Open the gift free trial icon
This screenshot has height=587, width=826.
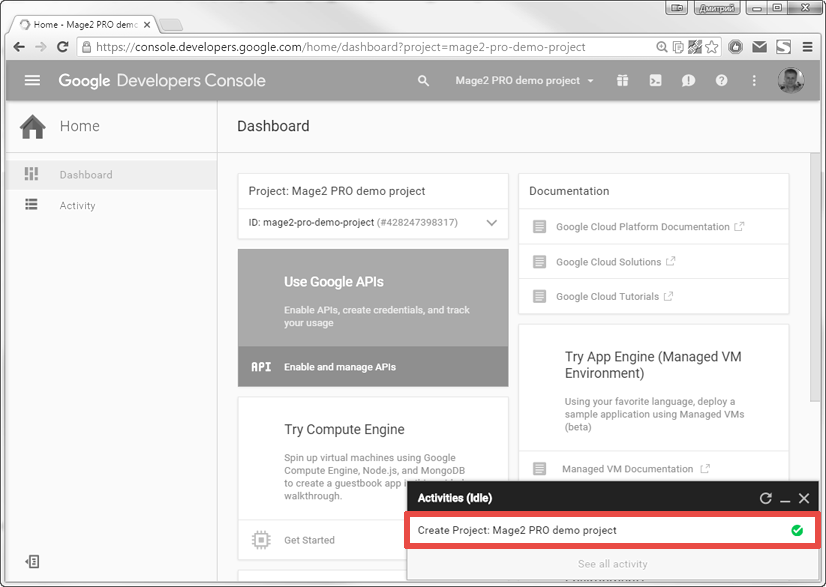(x=622, y=80)
